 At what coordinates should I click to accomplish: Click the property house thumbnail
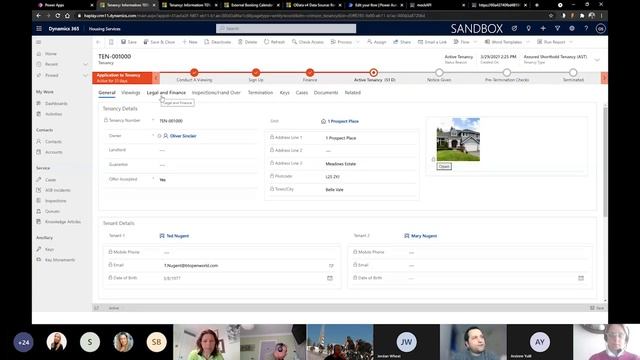[x=458, y=139]
